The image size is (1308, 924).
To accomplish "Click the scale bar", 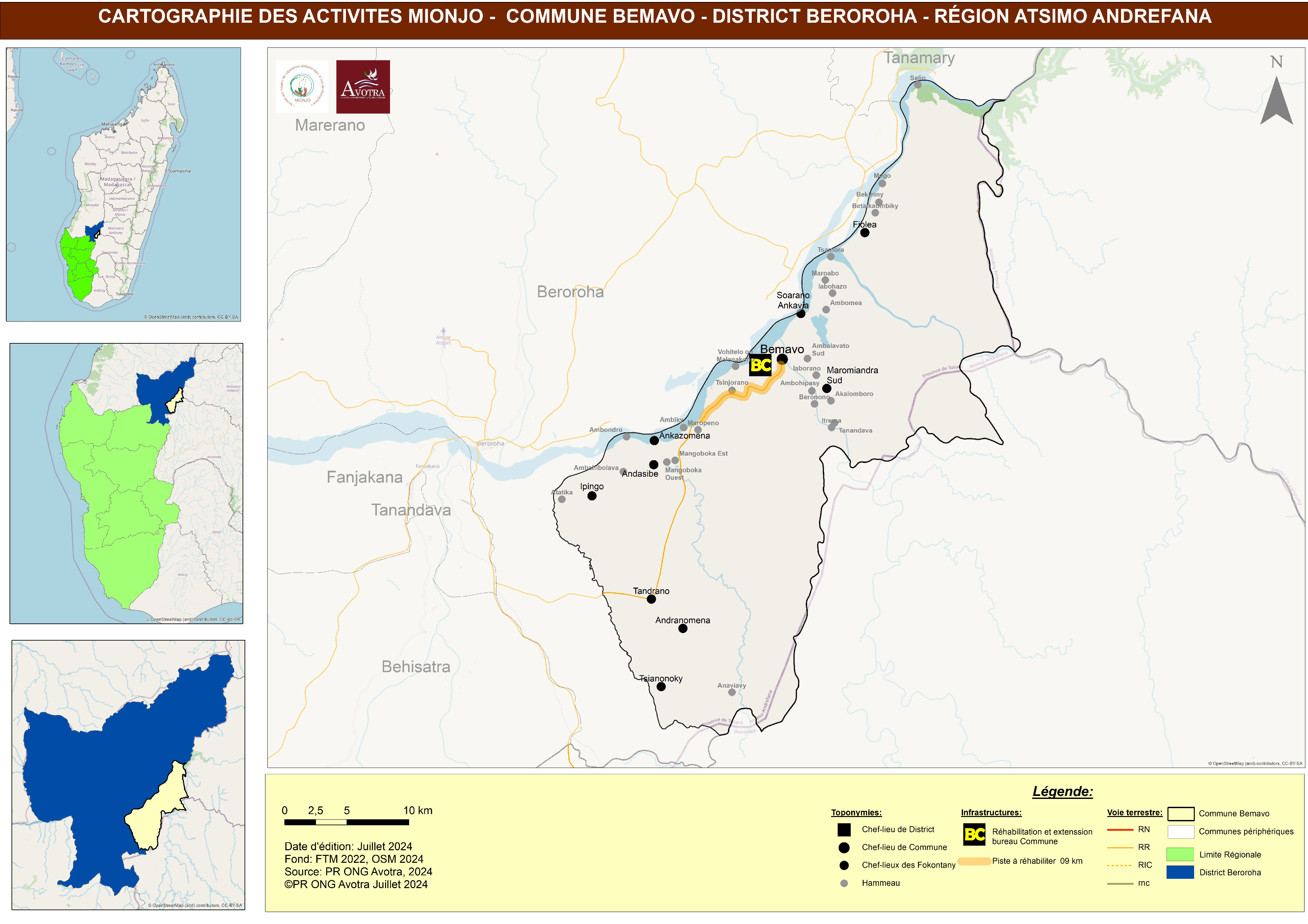I will [x=346, y=822].
